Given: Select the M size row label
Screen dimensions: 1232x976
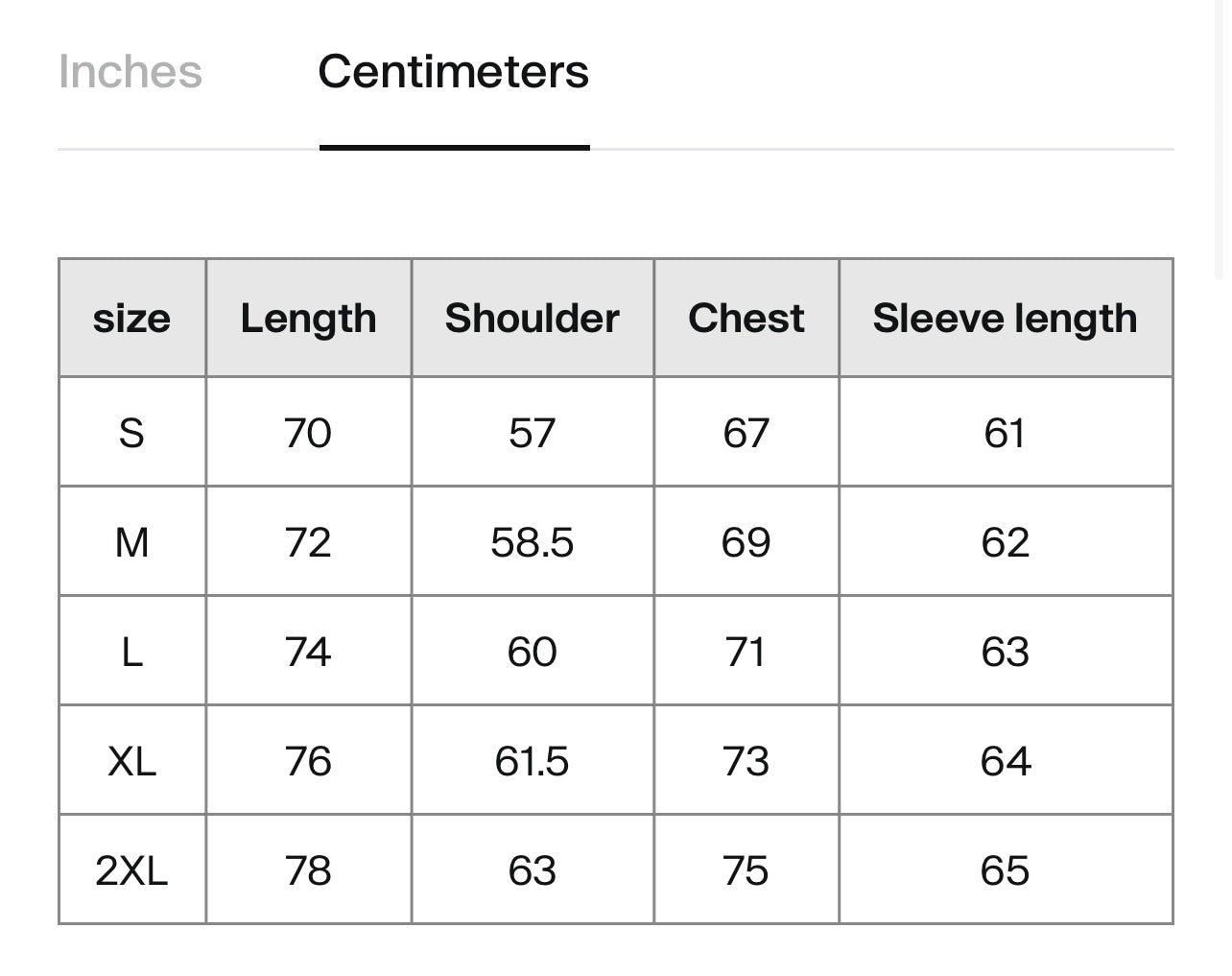Looking at the screenshot, I should 131,542.
